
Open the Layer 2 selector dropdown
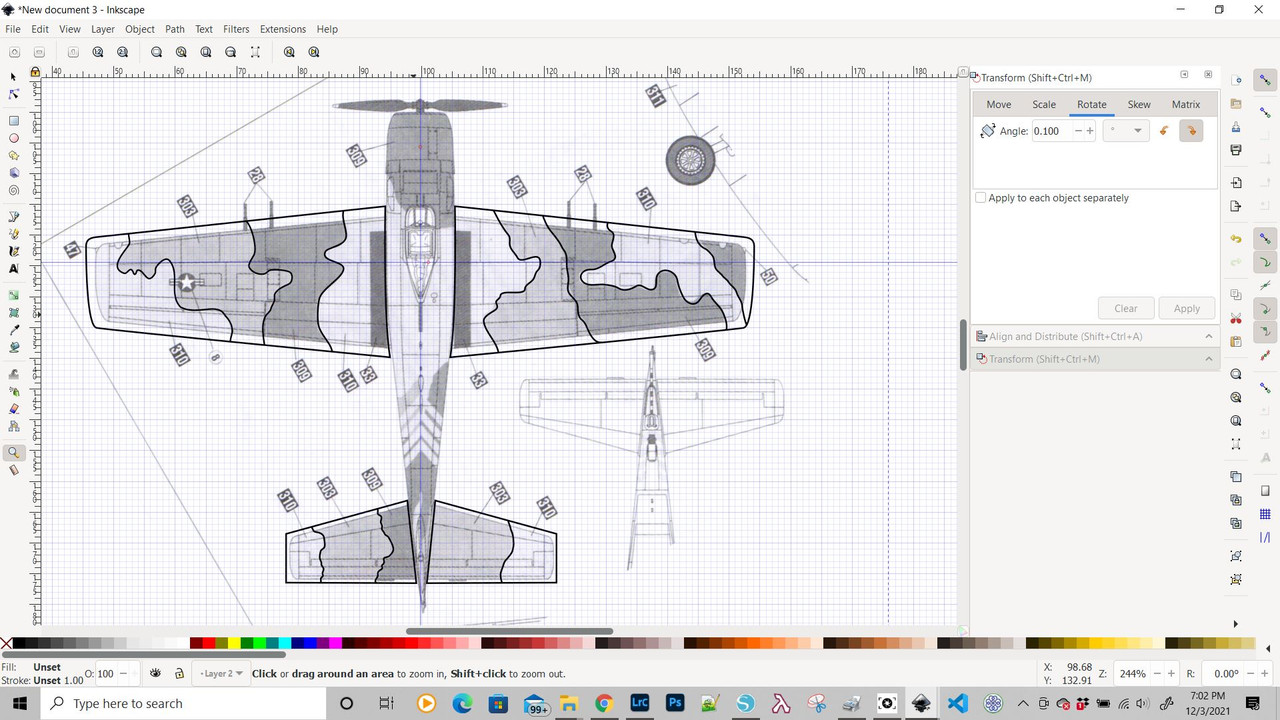point(220,673)
